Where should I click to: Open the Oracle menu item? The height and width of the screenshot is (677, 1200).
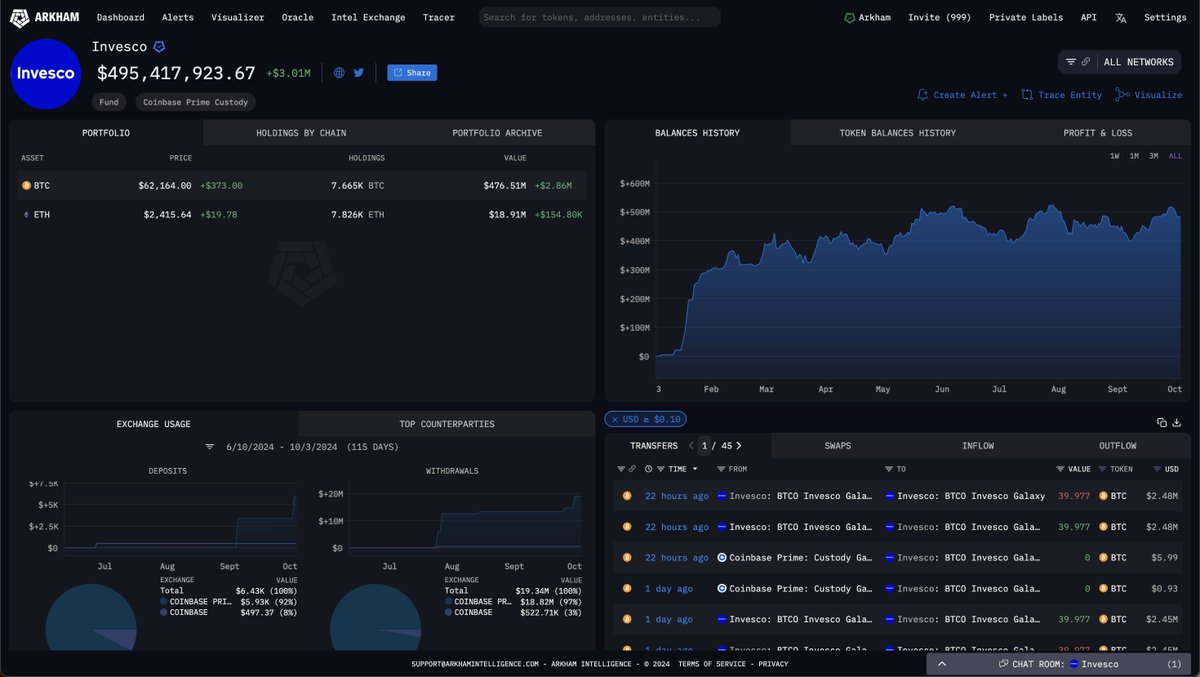(x=298, y=18)
